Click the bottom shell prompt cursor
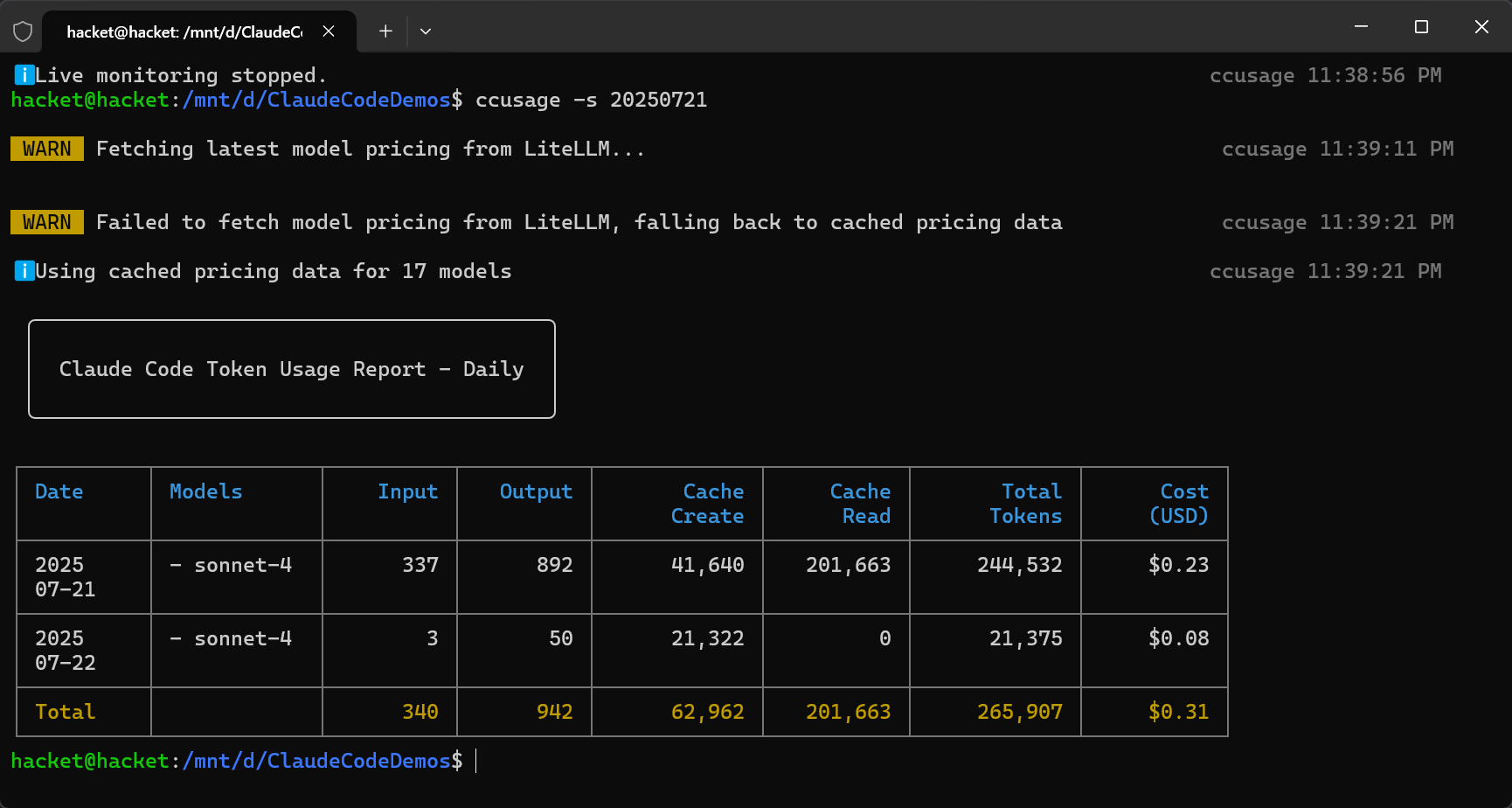 pos(476,761)
